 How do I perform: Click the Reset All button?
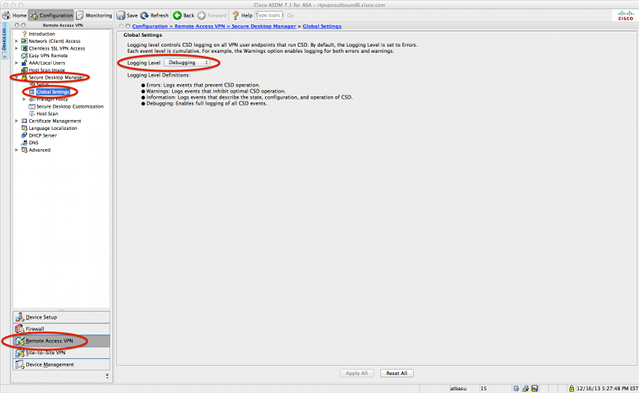coord(397,373)
